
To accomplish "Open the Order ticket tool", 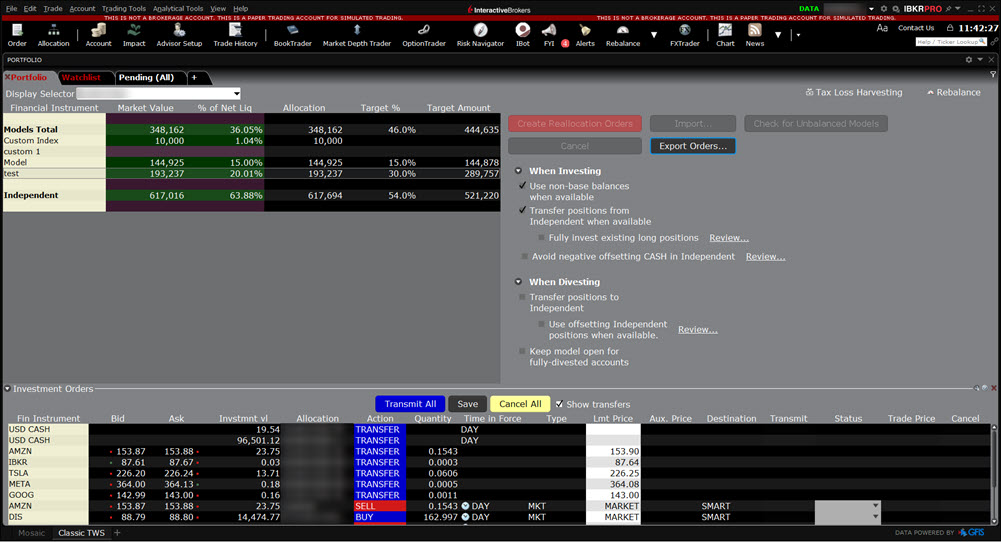I will coord(17,34).
